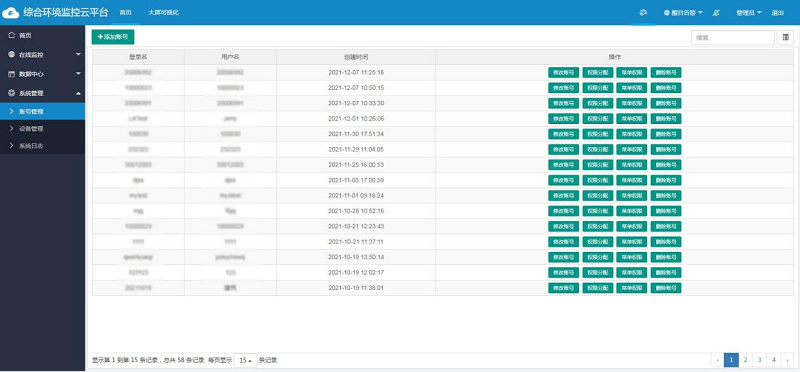Click the data center calendar icon
The width and height of the screenshot is (800, 372).
[x=11, y=73]
